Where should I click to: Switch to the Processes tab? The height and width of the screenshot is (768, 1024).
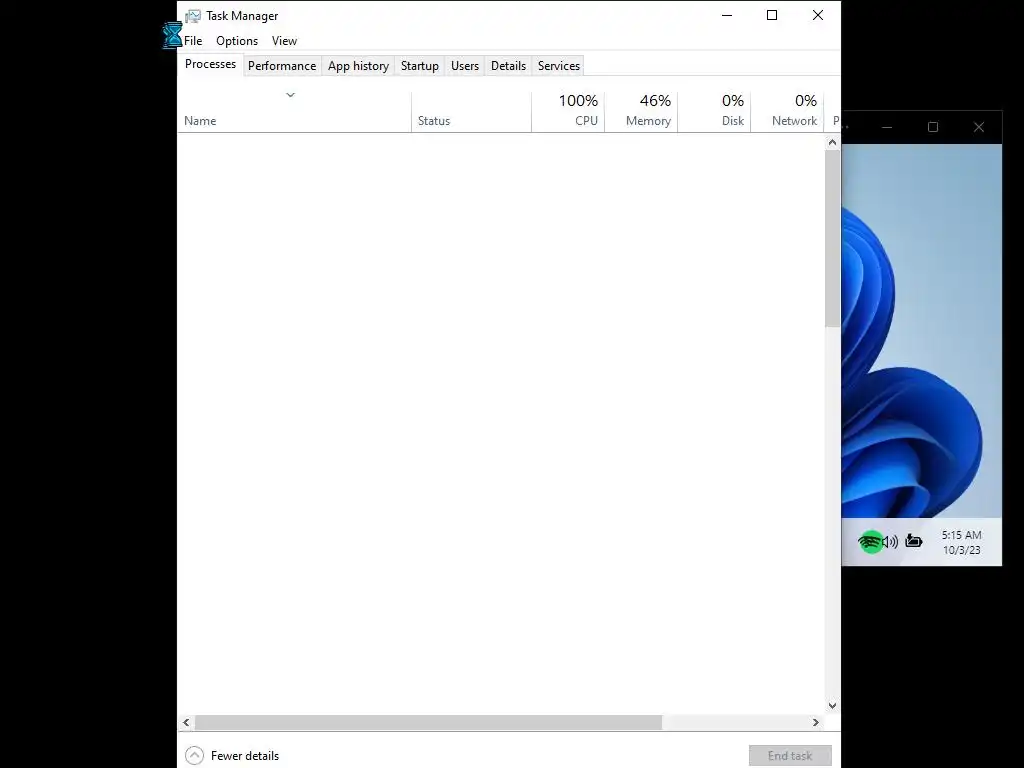(x=210, y=64)
